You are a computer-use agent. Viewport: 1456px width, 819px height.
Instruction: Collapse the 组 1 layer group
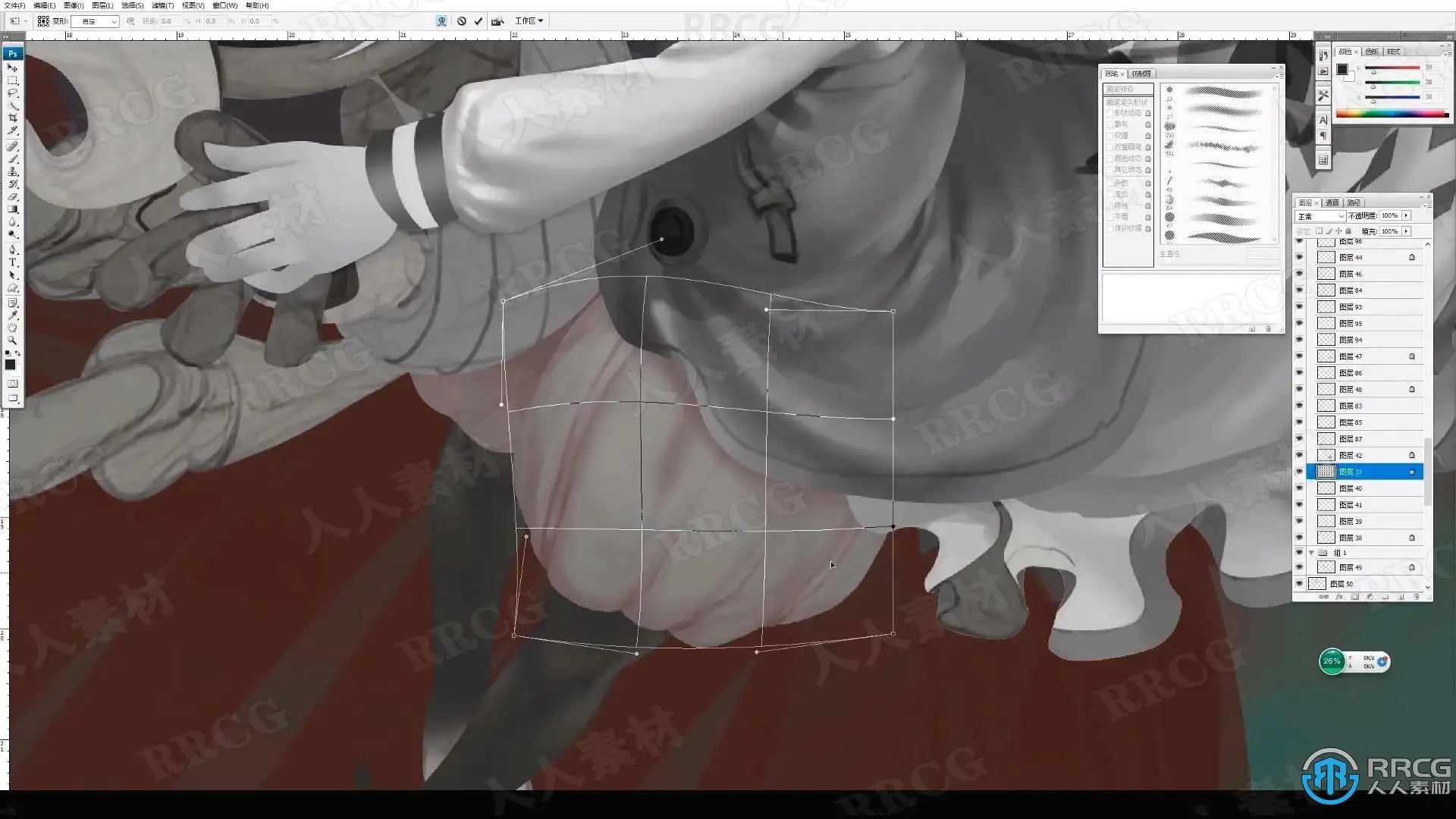1311,553
